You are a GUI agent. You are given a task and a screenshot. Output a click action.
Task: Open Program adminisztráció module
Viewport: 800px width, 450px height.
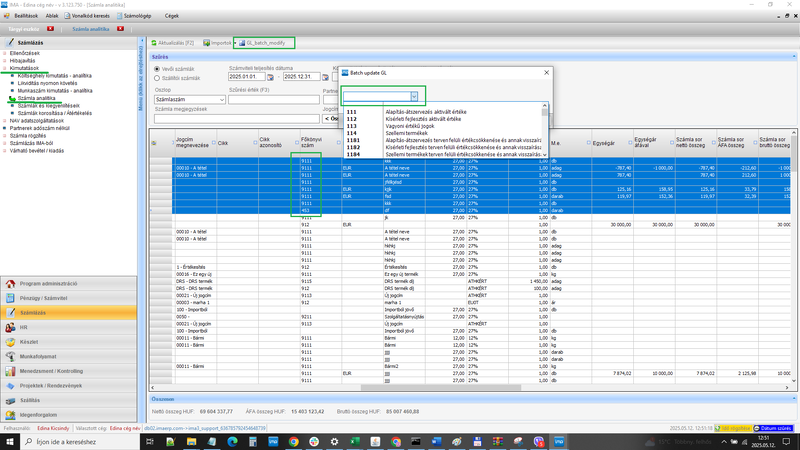tap(69, 284)
